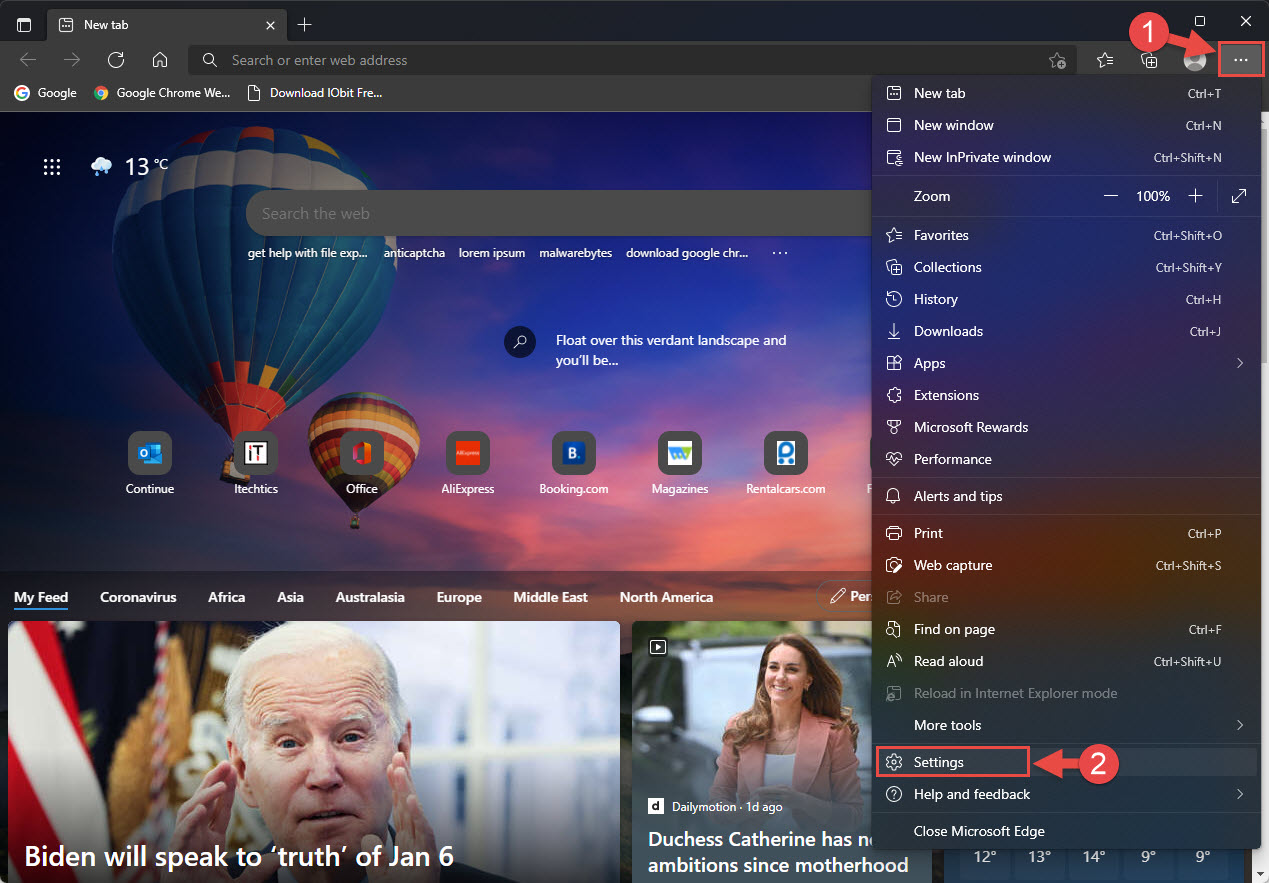The image size is (1269, 883).
Task: Open the Outlook Continue quick link
Action: tap(150, 464)
